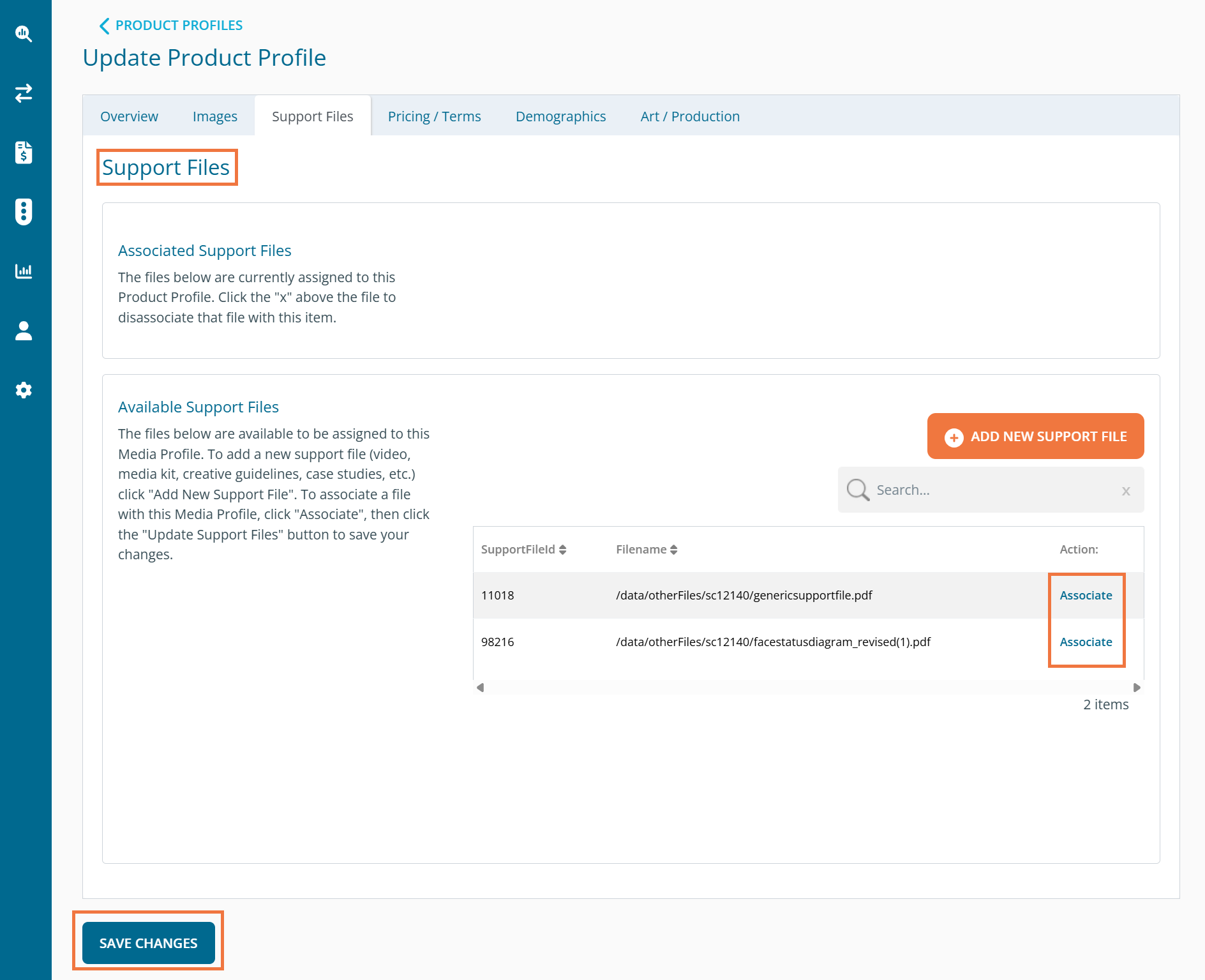The image size is (1205, 980).
Task: Open the settings gear icon
Action: click(24, 390)
